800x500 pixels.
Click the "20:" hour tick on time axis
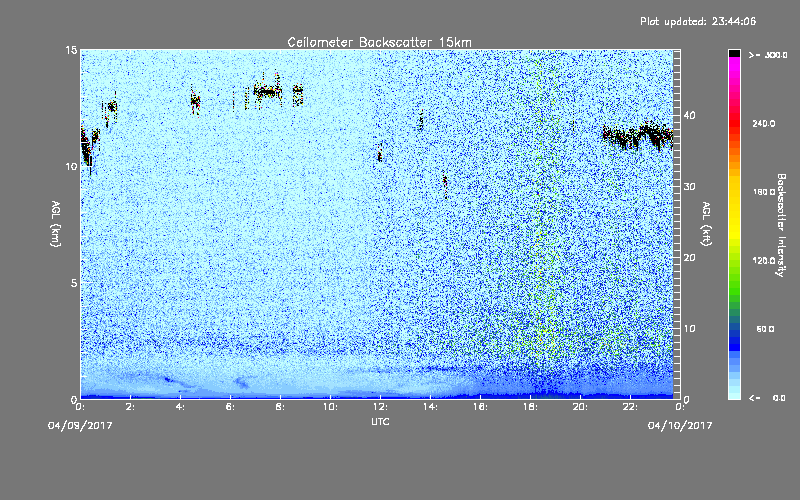tap(580, 407)
